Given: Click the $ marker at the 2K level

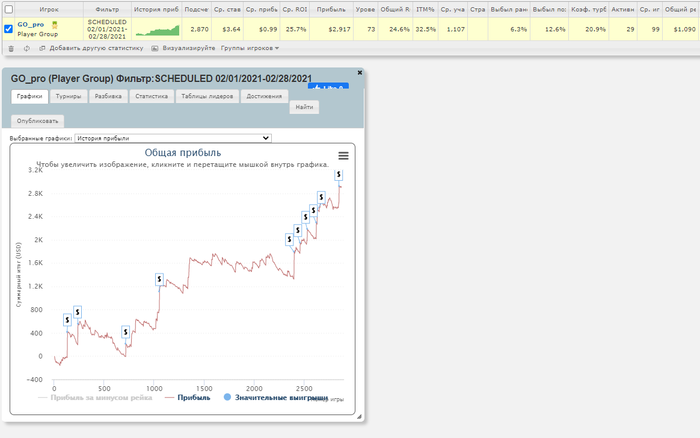Looking at the screenshot, I should coord(289,239).
